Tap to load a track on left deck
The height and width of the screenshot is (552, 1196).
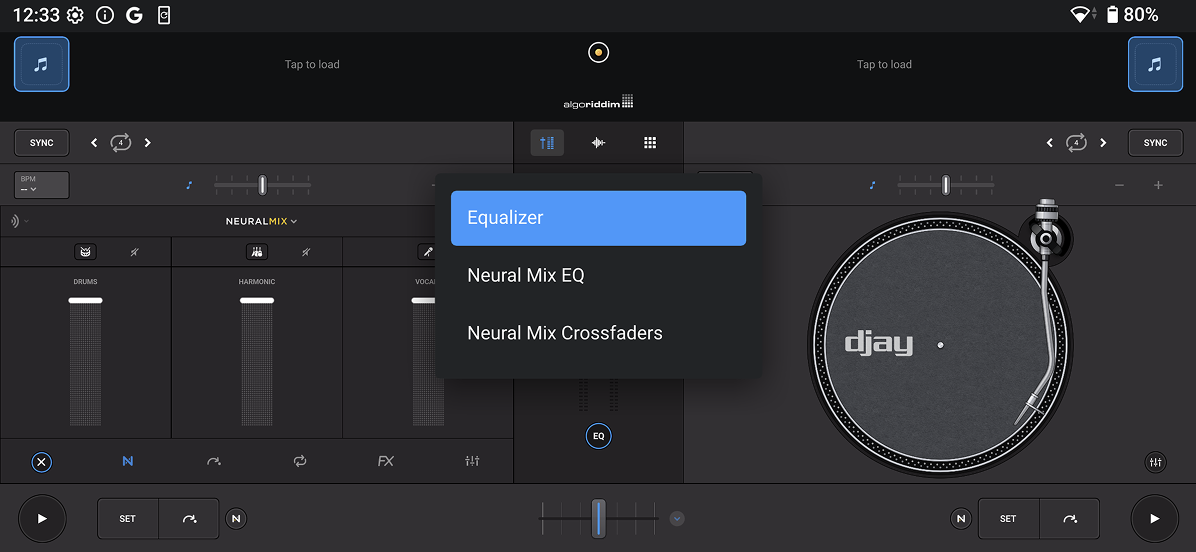click(x=312, y=64)
